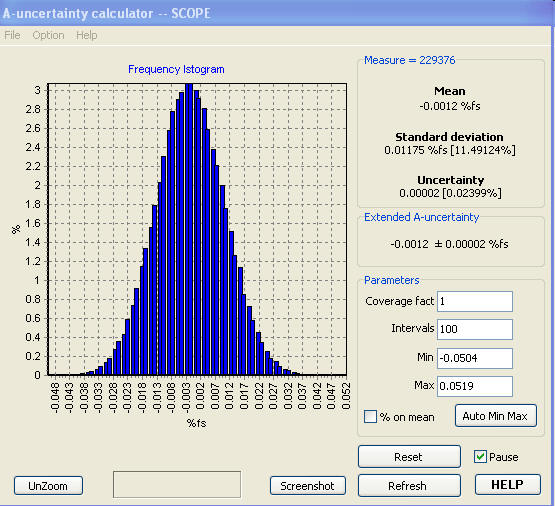Click the Refresh button
The width and height of the screenshot is (555, 506).
pos(409,485)
